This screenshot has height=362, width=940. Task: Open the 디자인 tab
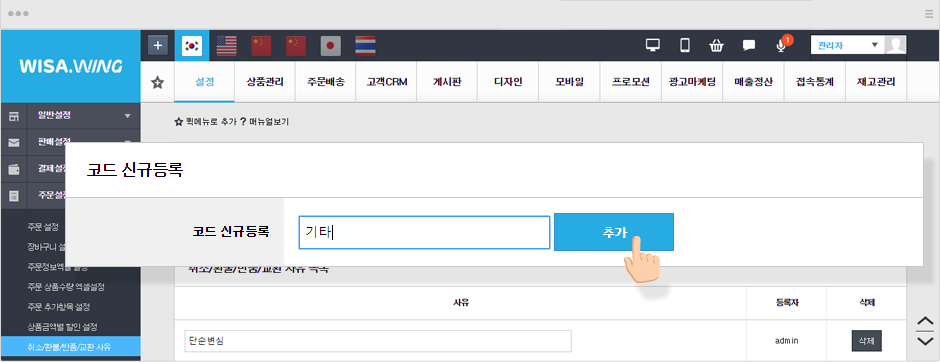(508, 82)
